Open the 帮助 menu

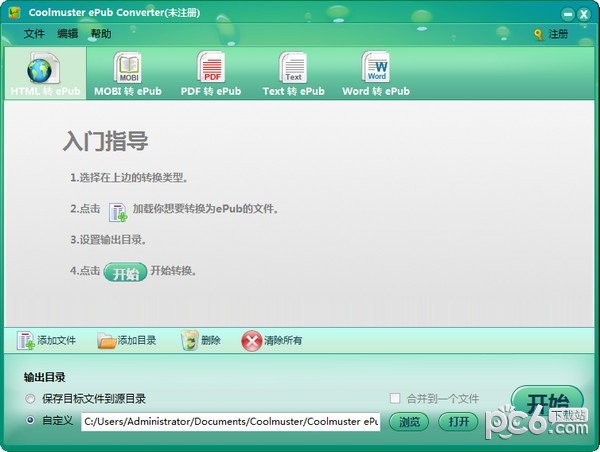[x=101, y=34]
